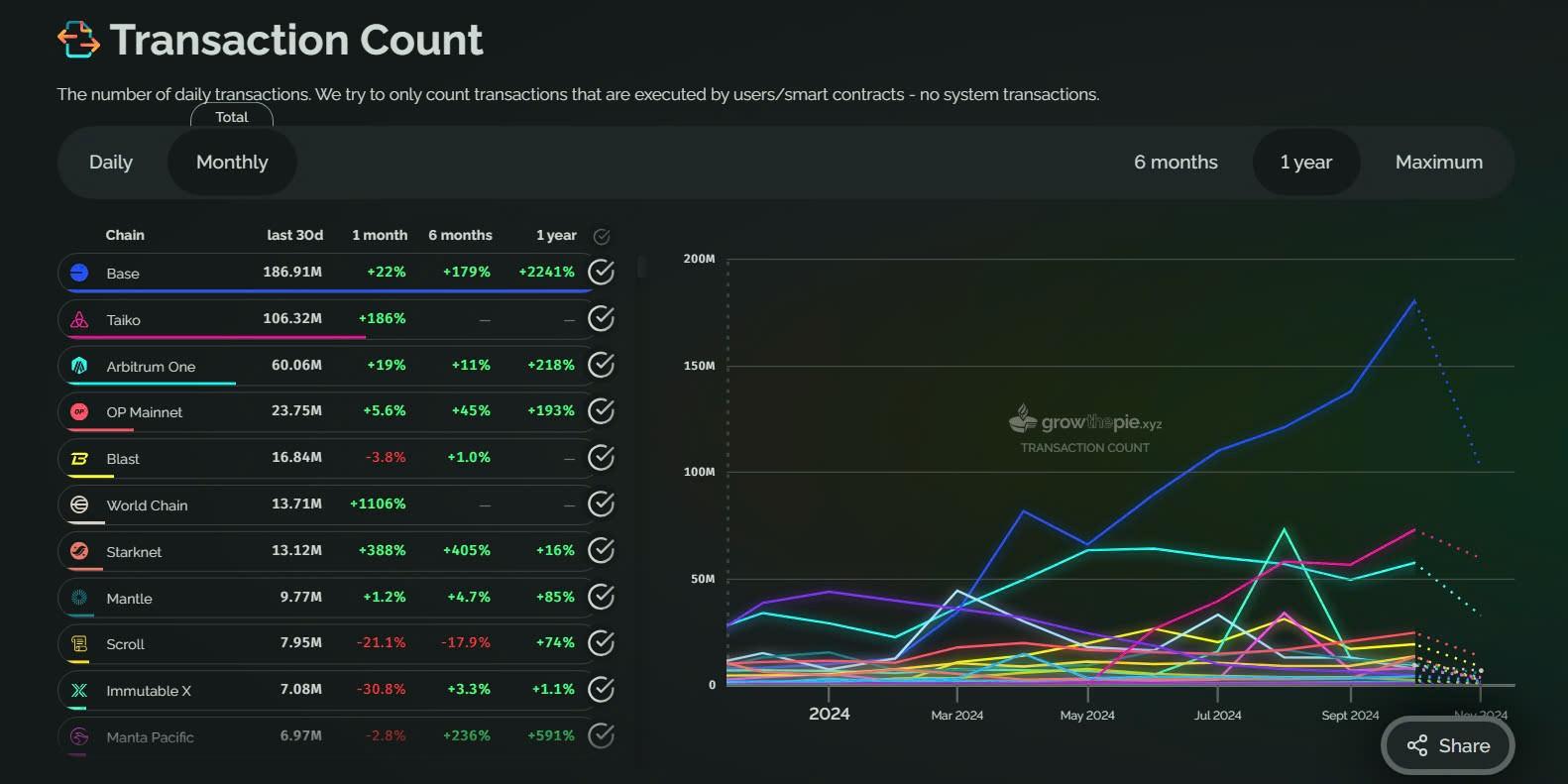Toggle Arbitrum One visibility checkmark
This screenshot has width=1568, height=784.
tap(601, 365)
